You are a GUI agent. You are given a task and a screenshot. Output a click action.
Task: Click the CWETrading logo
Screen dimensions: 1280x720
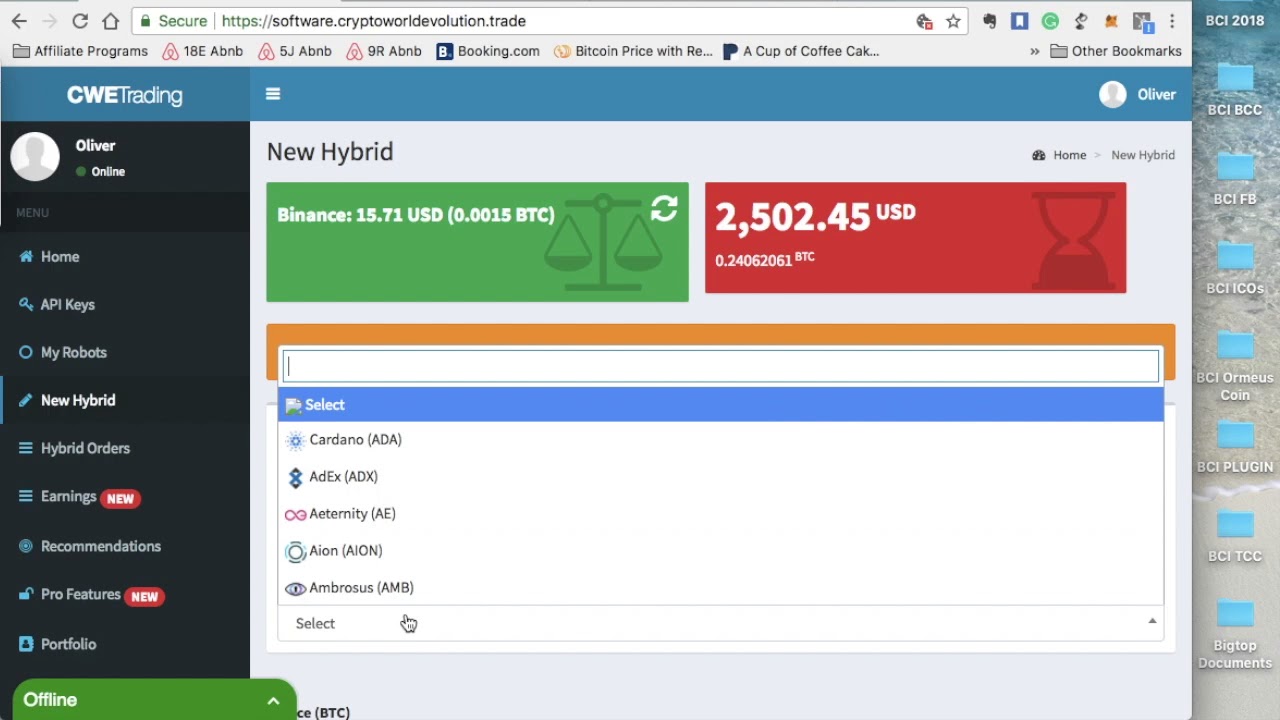click(x=125, y=95)
